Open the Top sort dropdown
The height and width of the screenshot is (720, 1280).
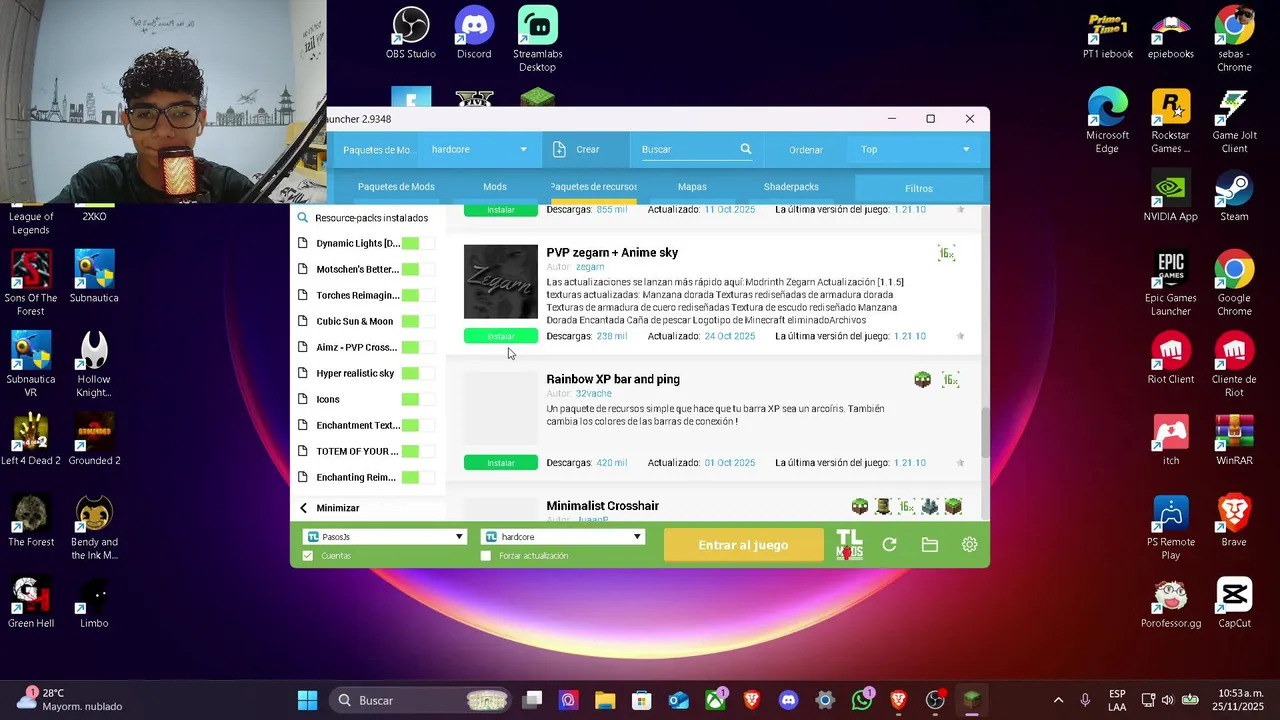click(916, 149)
